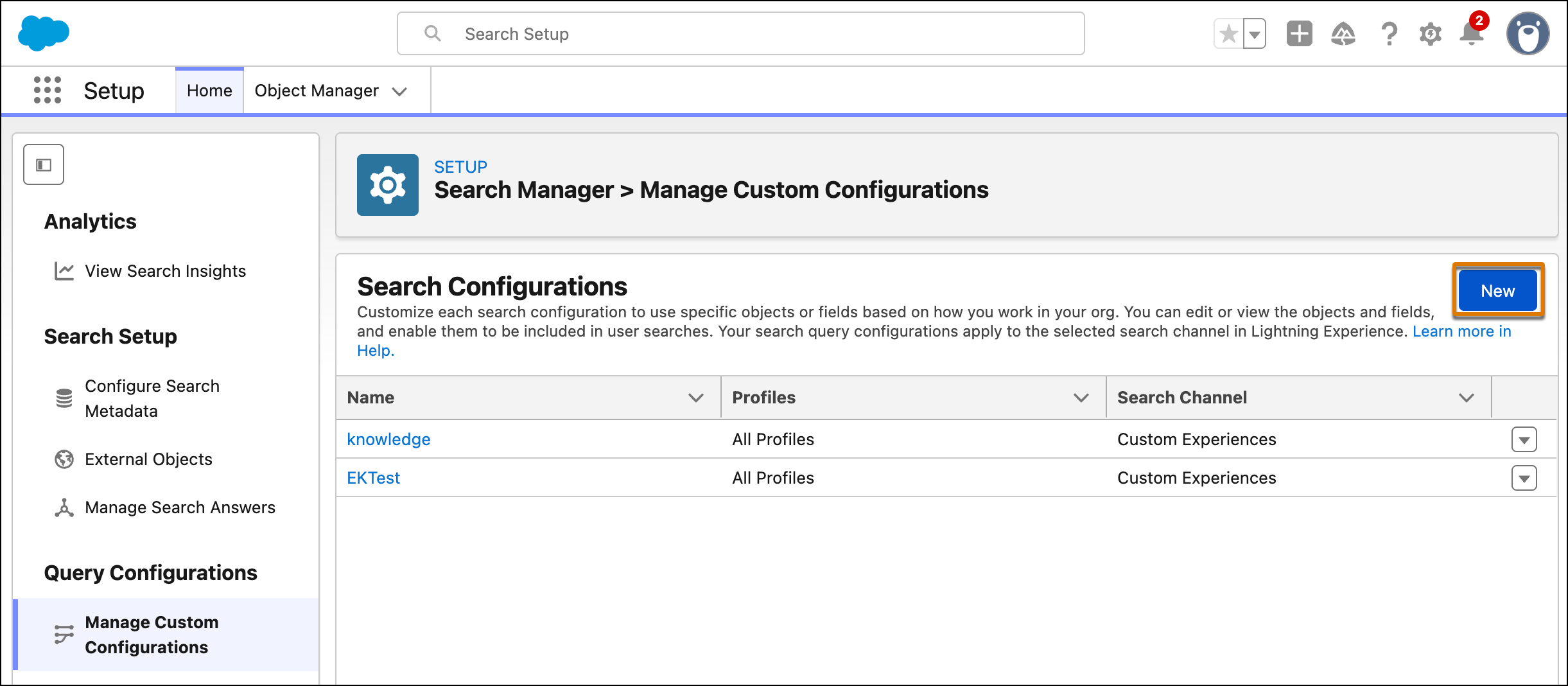This screenshot has width=1568, height=686.
Task: Open the user profile avatar
Action: tap(1528, 34)
